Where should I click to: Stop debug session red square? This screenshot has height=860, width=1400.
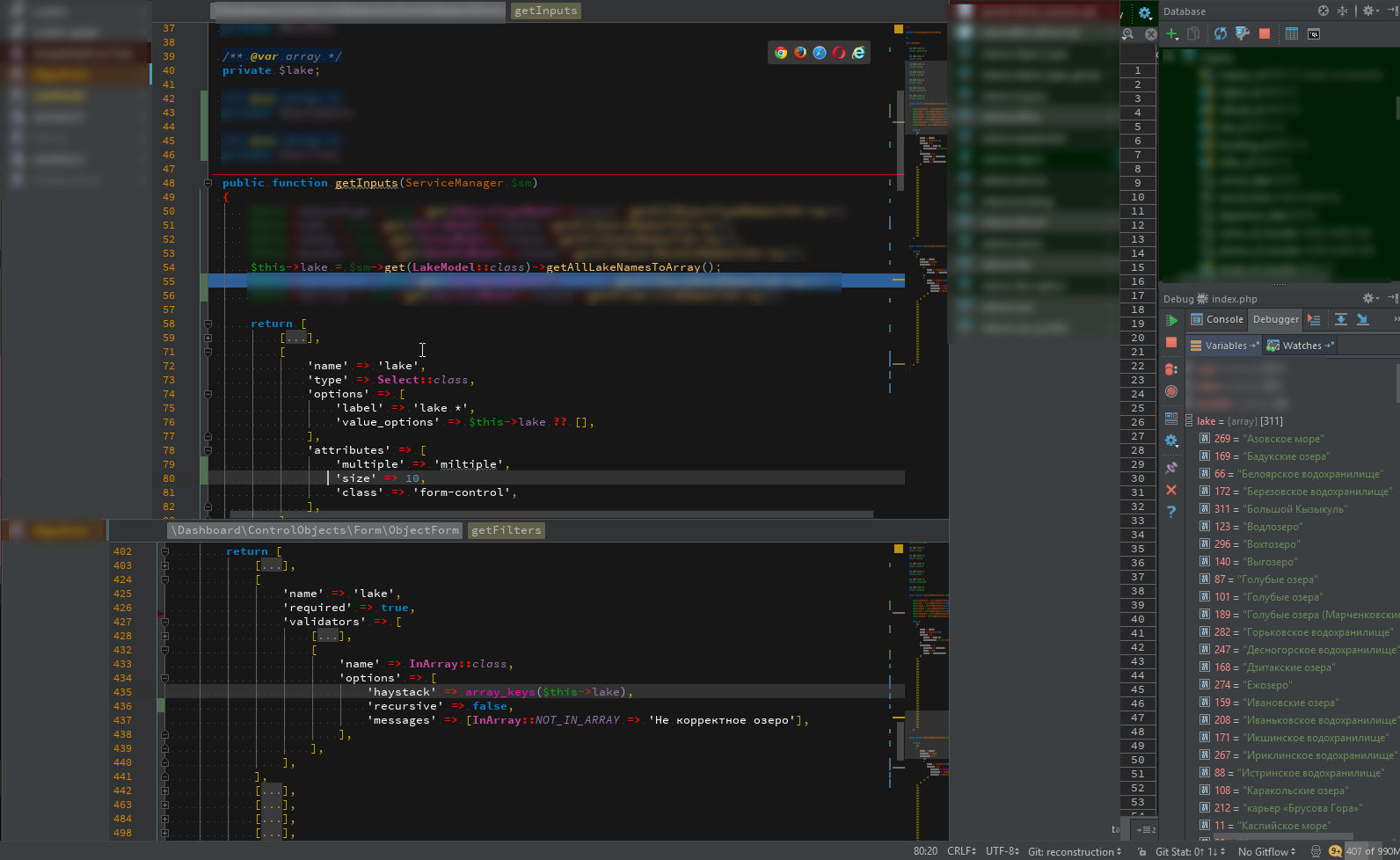click(x=1171, y=342)
